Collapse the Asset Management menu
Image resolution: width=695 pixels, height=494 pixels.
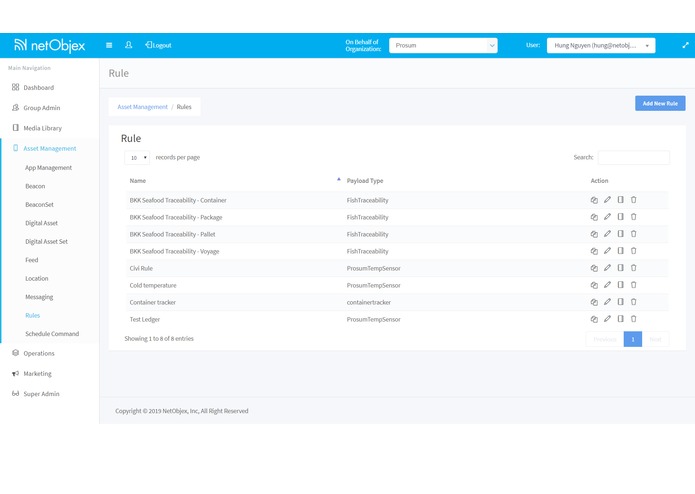point(50,149)
